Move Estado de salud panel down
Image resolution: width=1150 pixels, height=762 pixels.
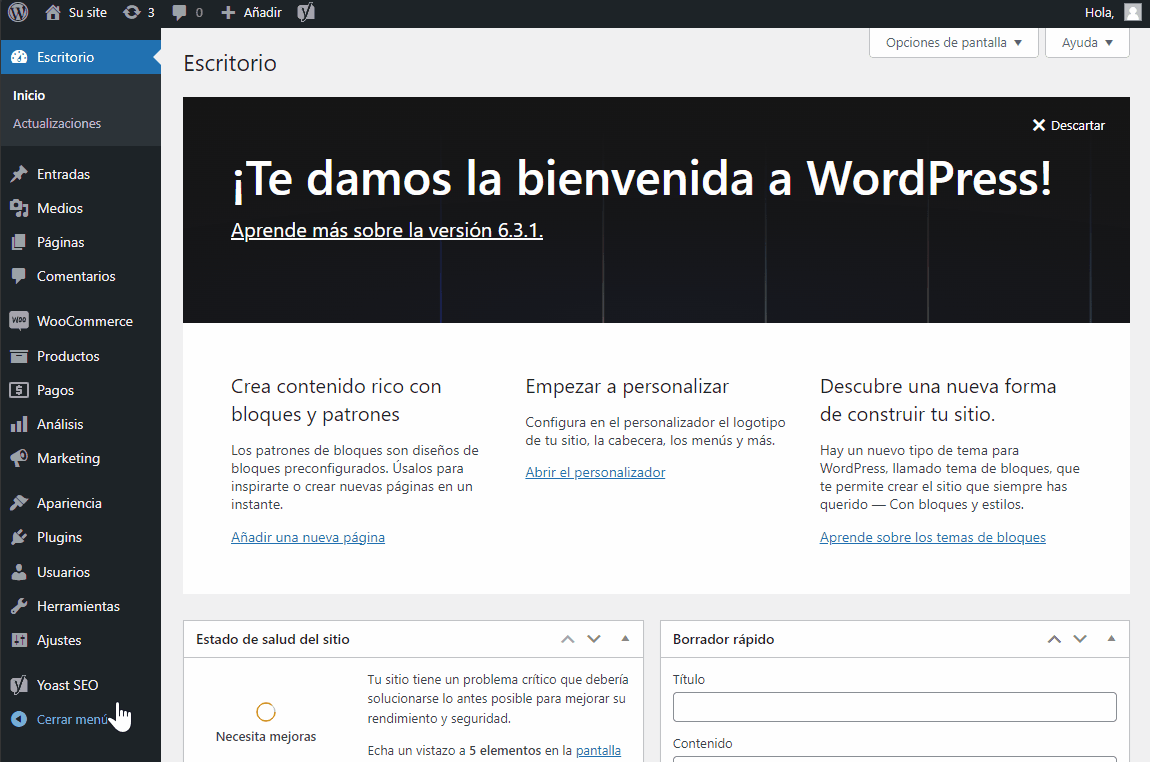tap(594, 640)
